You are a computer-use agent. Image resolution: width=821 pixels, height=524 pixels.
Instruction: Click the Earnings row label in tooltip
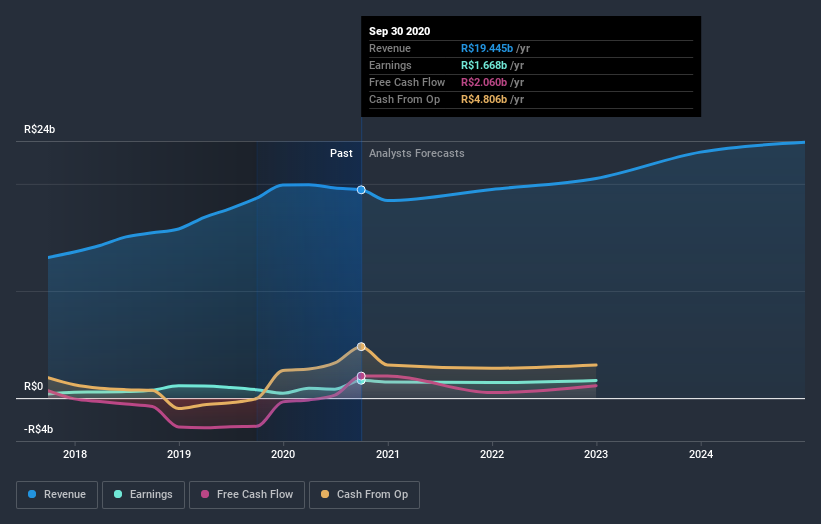390,65
